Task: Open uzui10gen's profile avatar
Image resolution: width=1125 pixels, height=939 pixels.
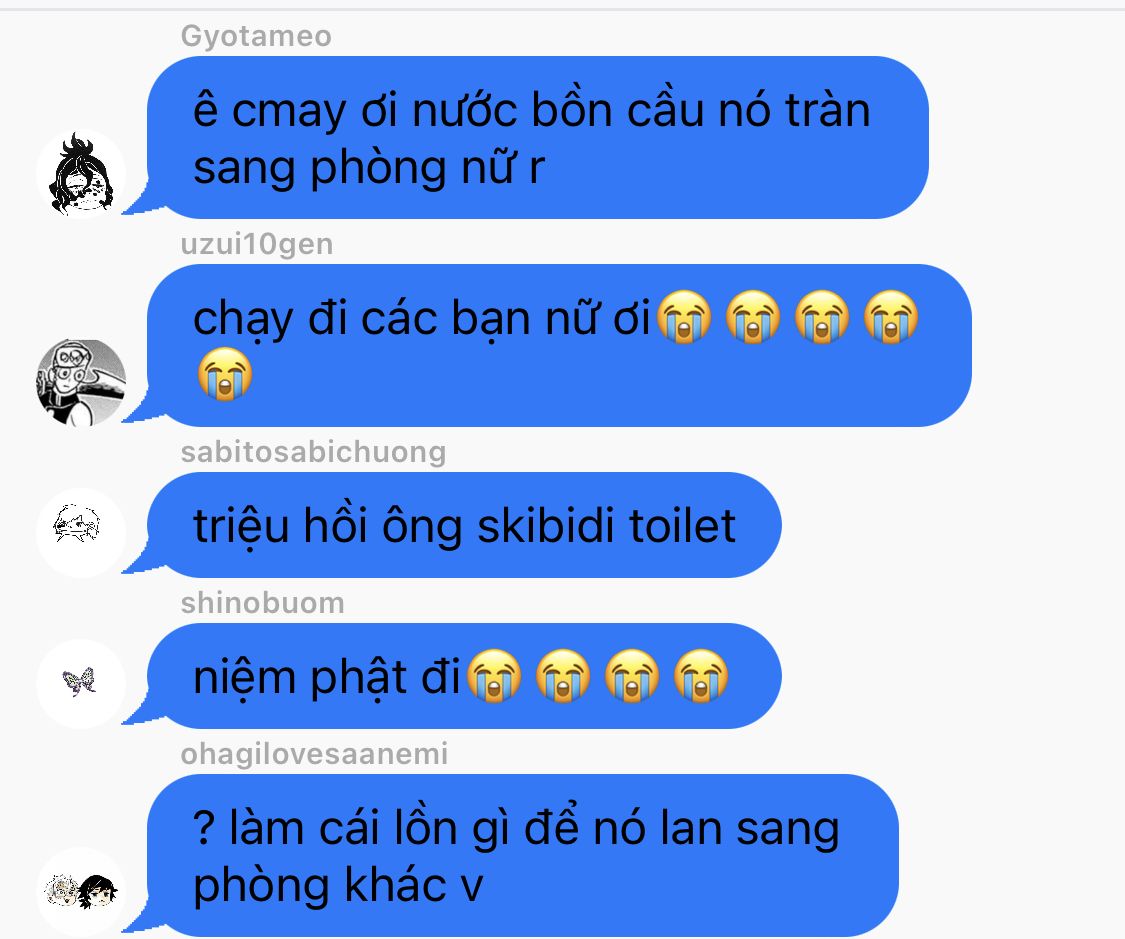Action: coord(81,382)
